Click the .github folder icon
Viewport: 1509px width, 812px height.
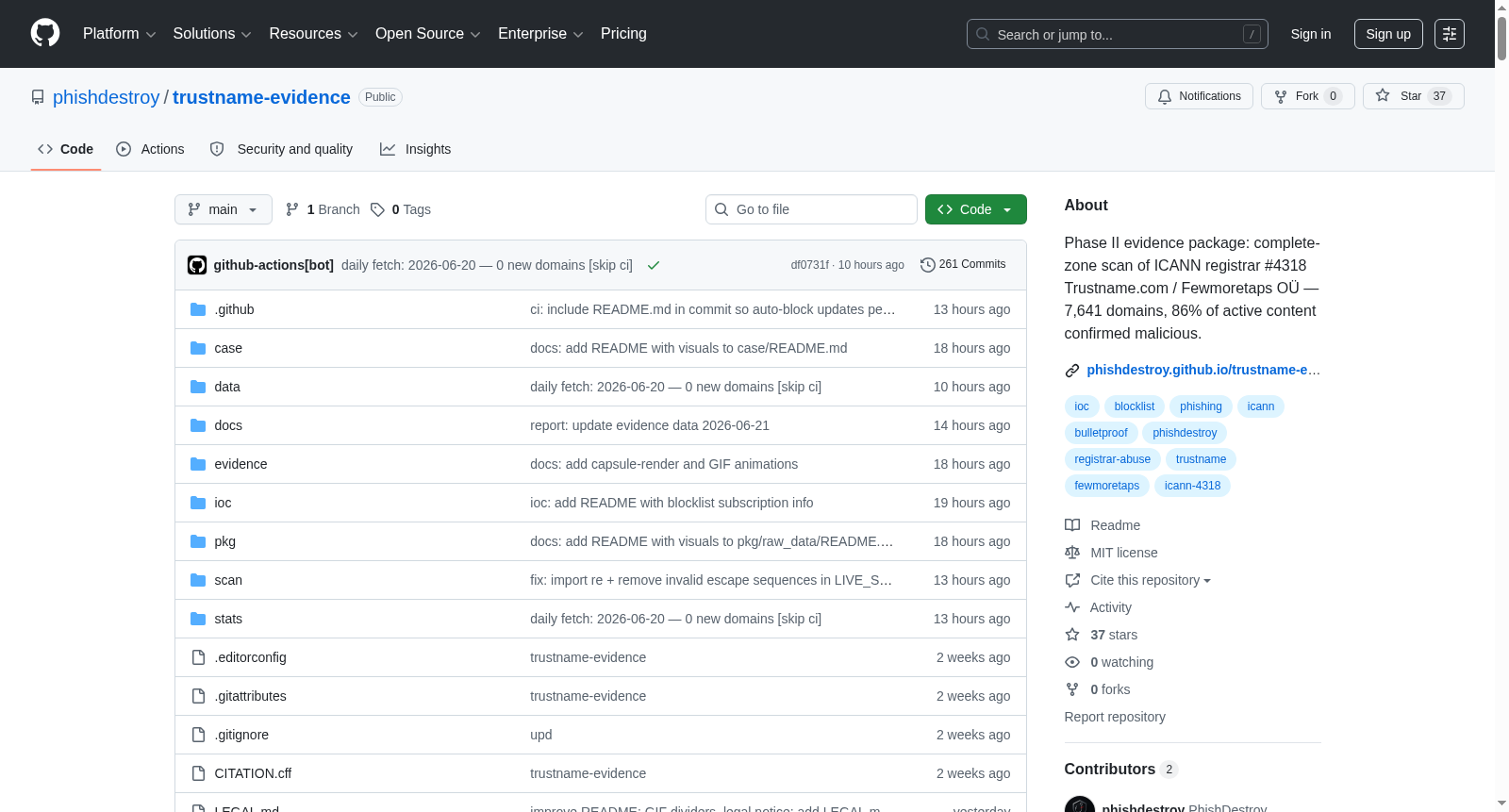pos(198,309)
